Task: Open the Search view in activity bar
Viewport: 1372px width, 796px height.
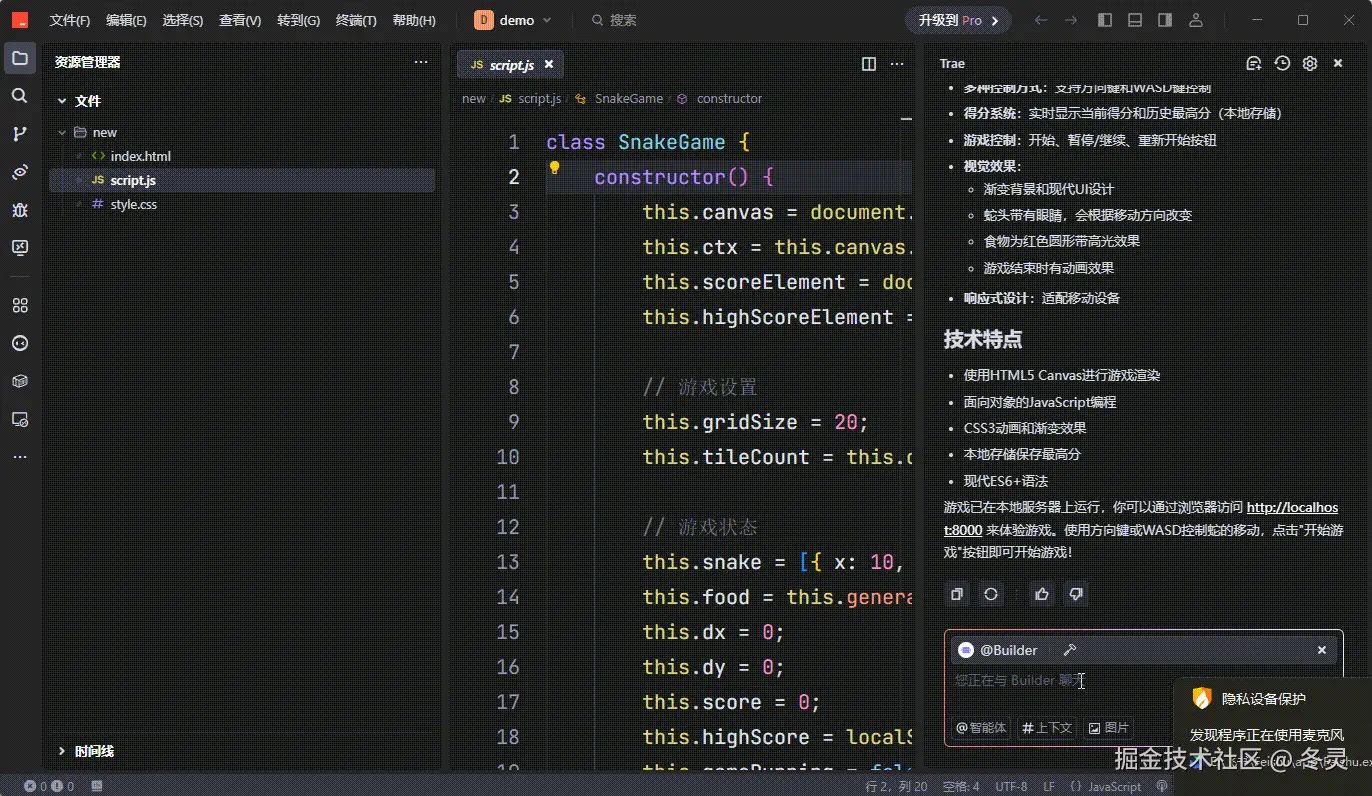Action: click(19, 96)
